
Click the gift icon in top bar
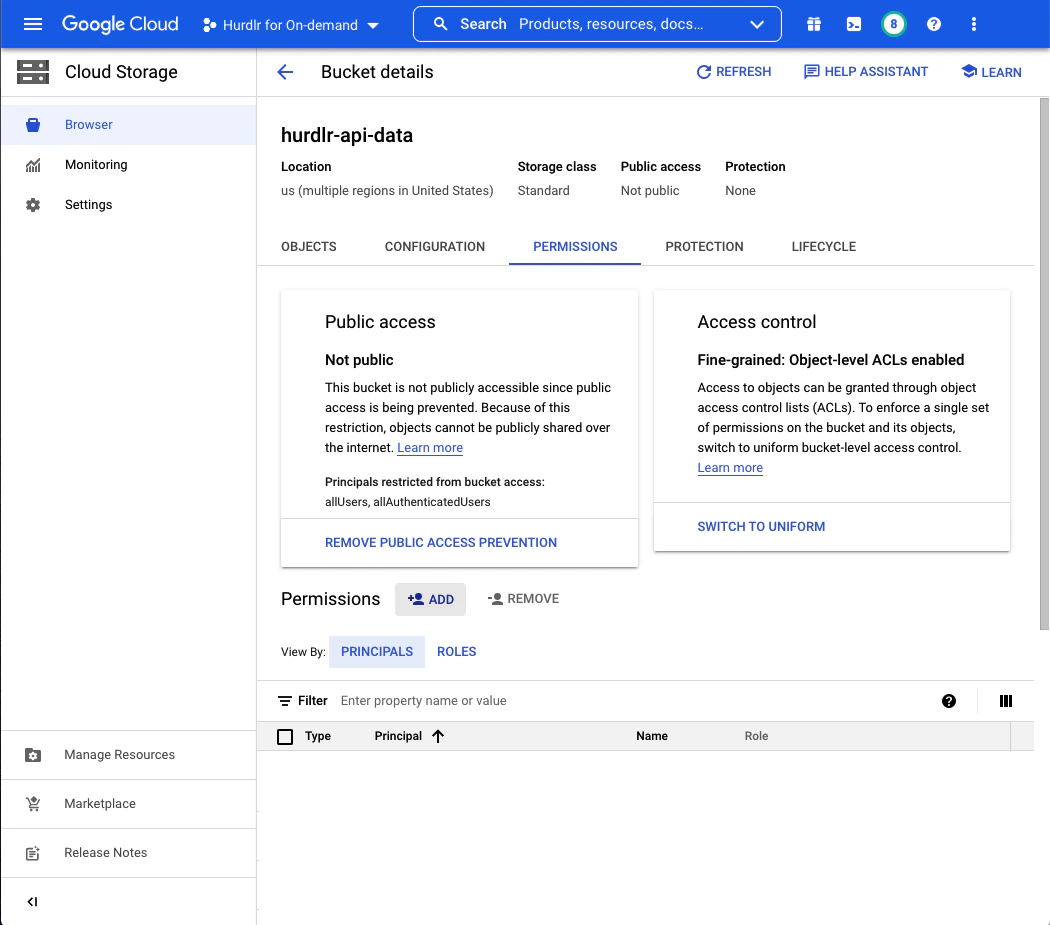click(x=814, y=24)
